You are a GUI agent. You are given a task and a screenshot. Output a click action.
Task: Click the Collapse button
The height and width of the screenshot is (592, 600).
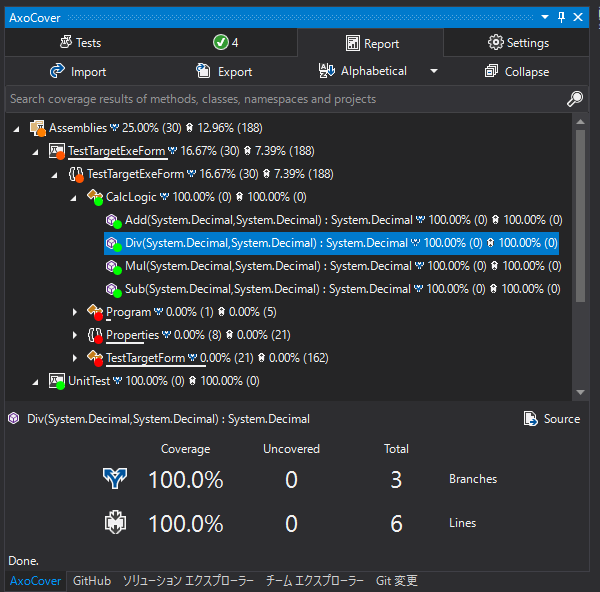pos(517,72)
